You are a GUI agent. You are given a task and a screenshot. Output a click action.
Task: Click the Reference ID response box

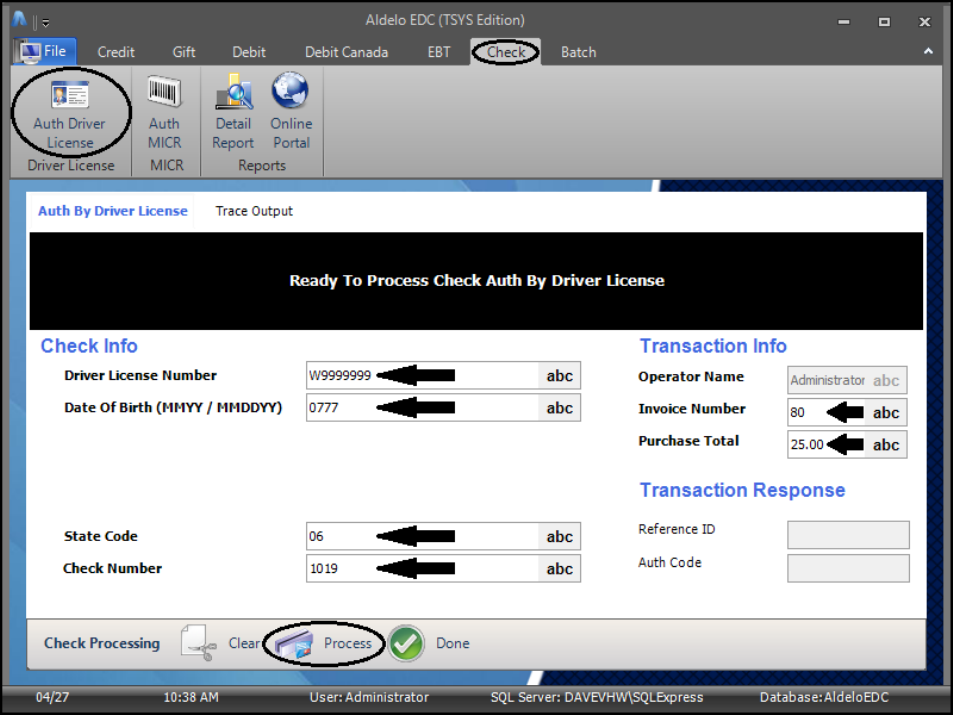[848, 535]
